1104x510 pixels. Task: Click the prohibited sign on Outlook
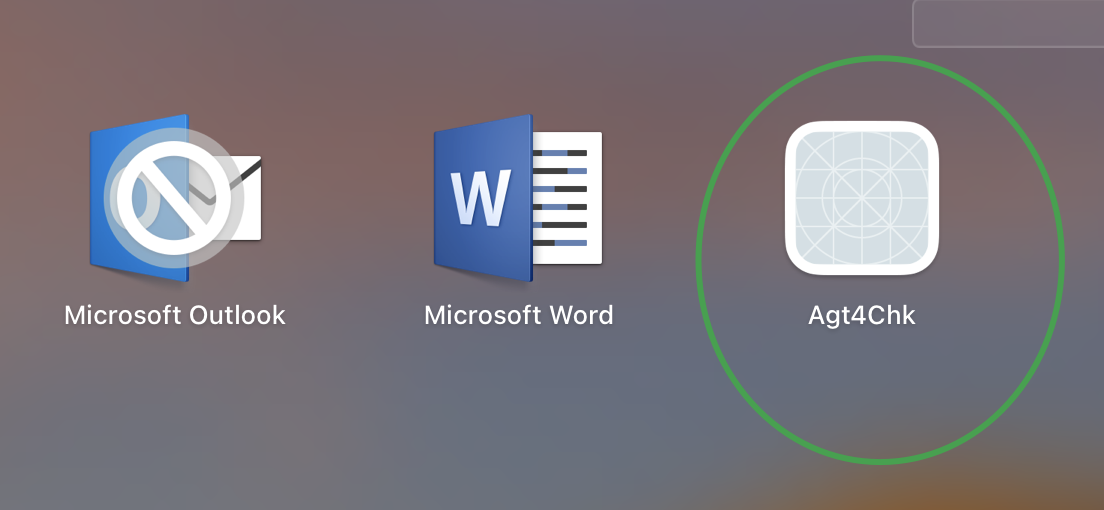tap(174, 192)
